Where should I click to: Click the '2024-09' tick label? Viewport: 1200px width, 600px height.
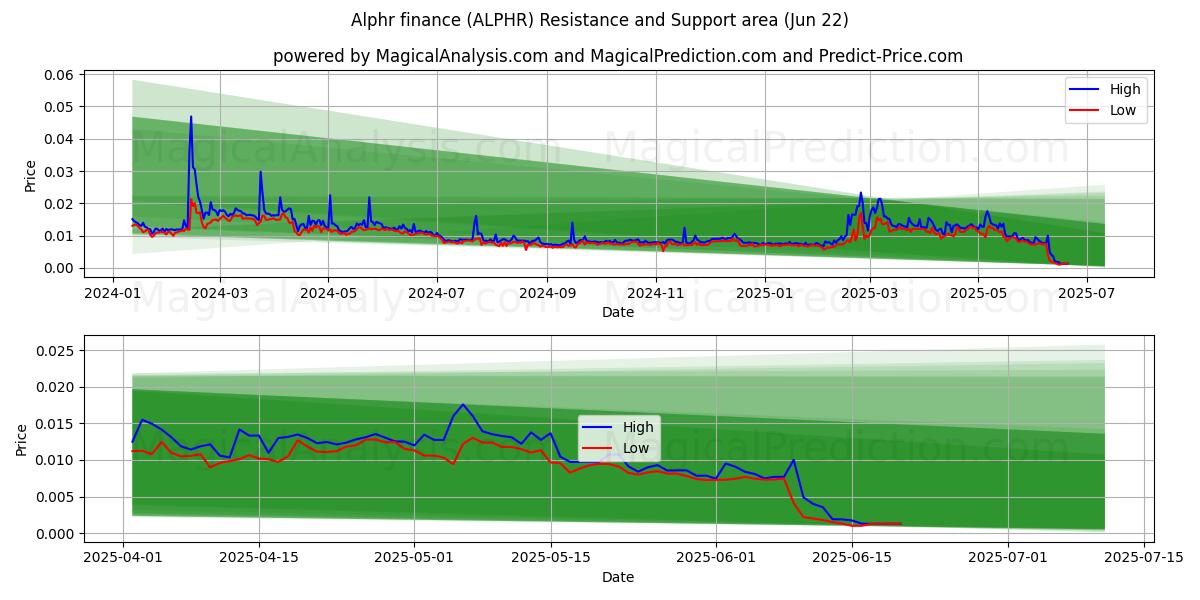[548, 293]
